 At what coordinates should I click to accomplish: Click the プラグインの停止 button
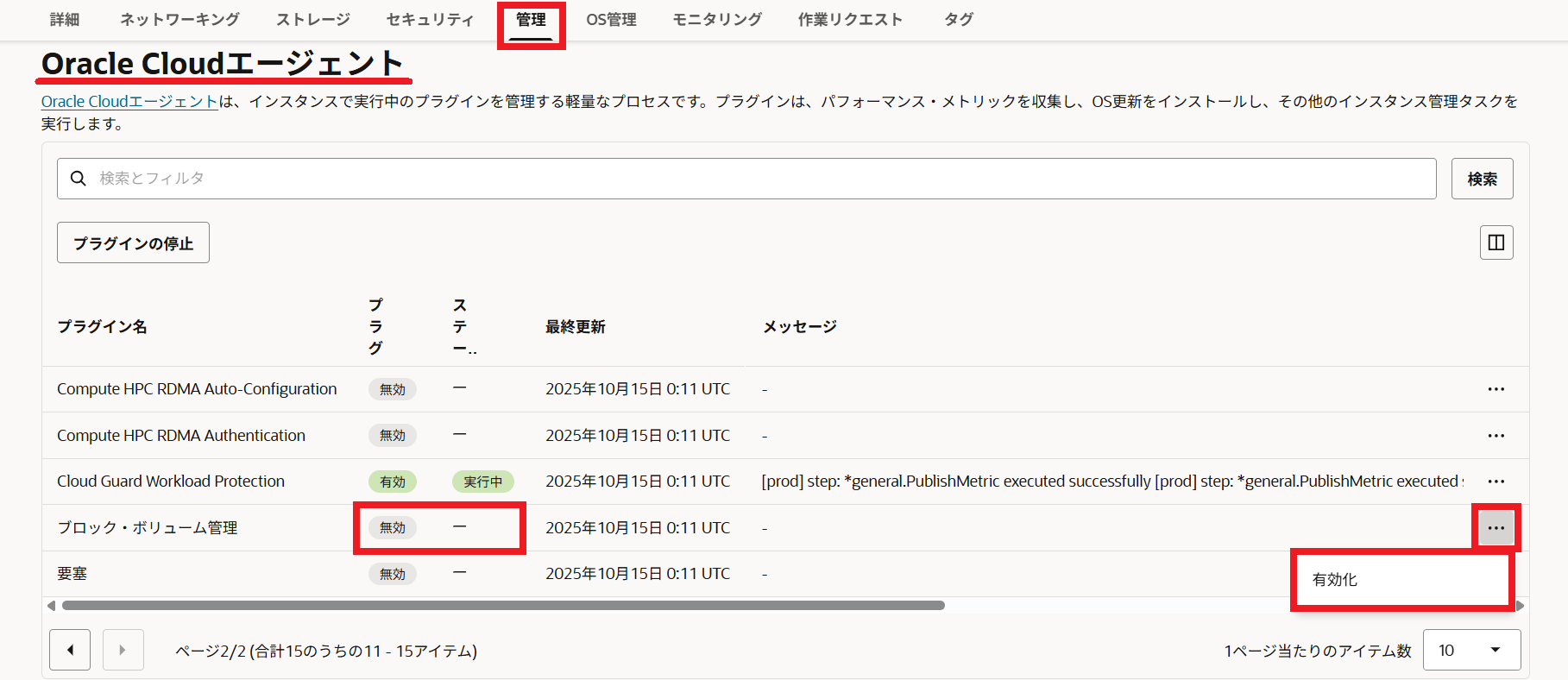click(133, 242)
